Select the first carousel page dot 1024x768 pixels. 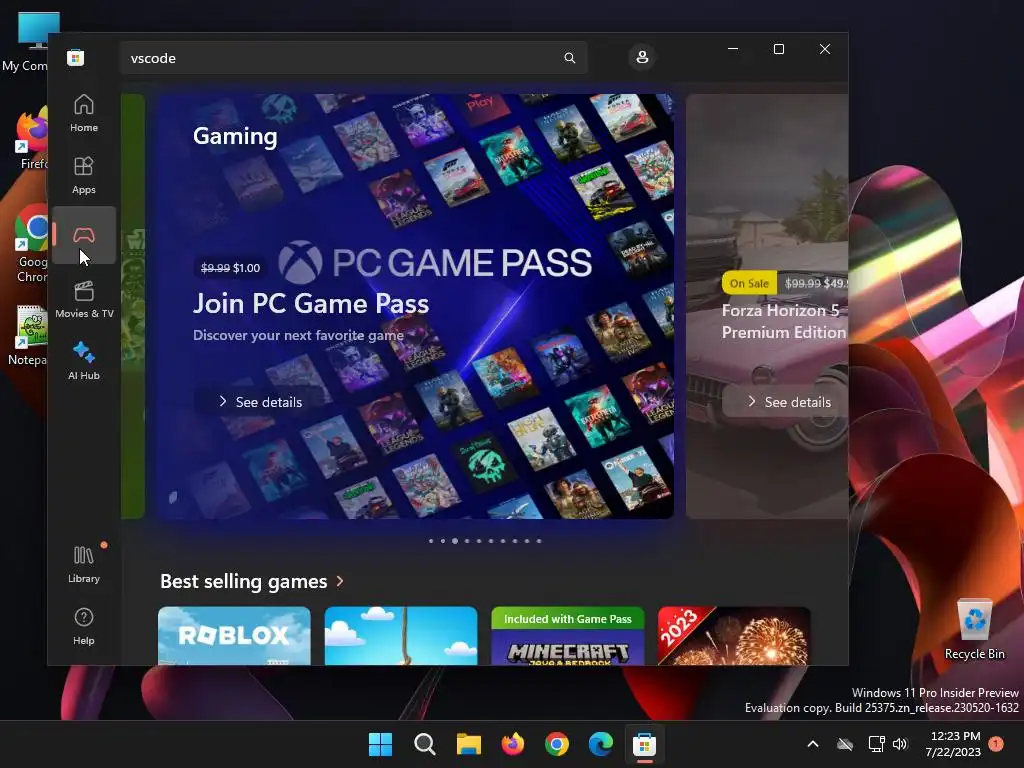[x=431, y=541]
